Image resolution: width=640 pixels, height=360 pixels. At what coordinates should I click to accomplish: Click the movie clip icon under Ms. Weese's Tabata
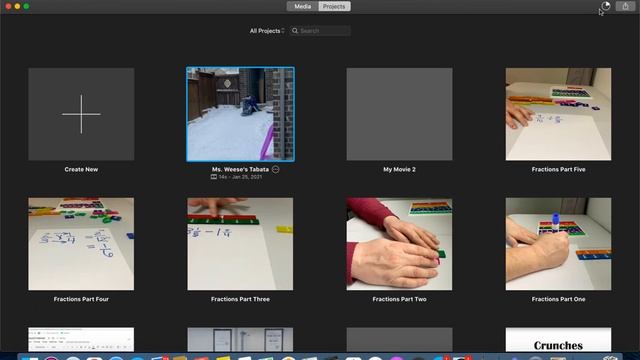pos(213,177)
